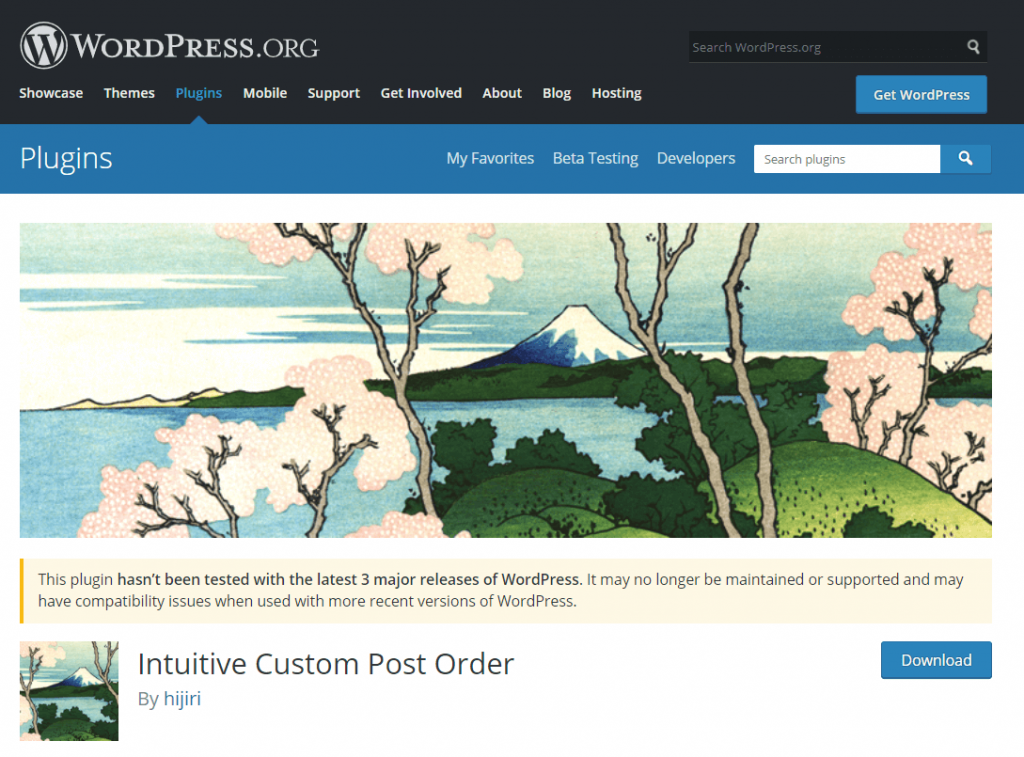
Task: Navigate to the About page
Action: (x=502, y=93)
